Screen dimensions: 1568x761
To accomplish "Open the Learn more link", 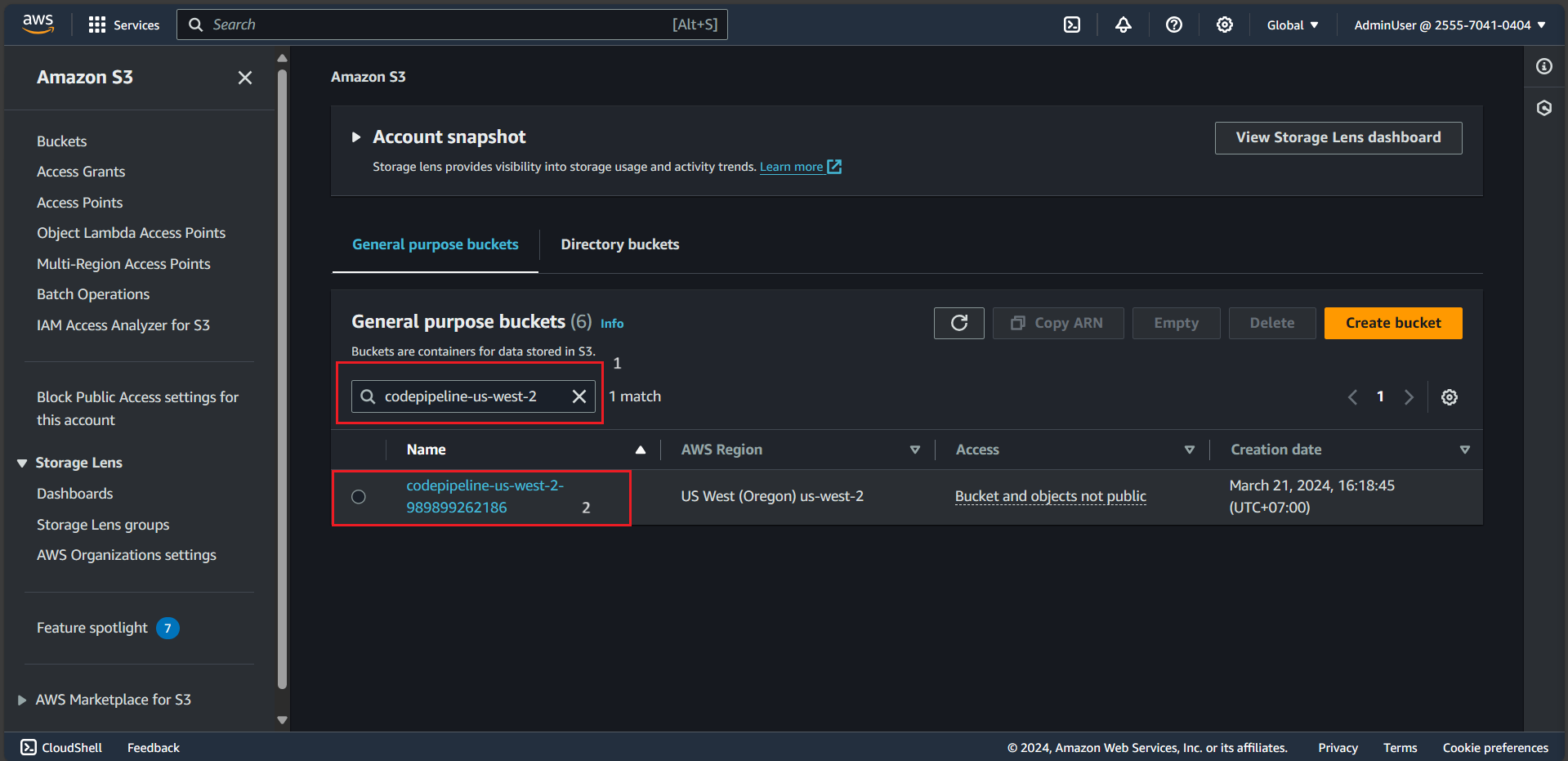I will point(791,167).
